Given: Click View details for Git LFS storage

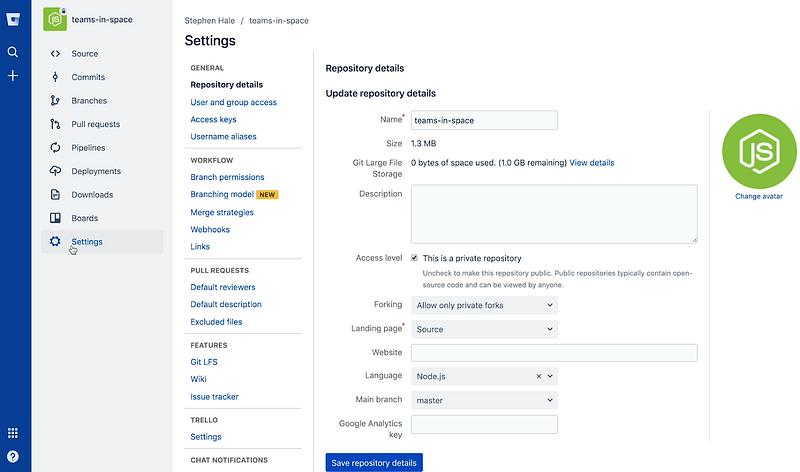Looking at the screenshot, I should (592, 163).
